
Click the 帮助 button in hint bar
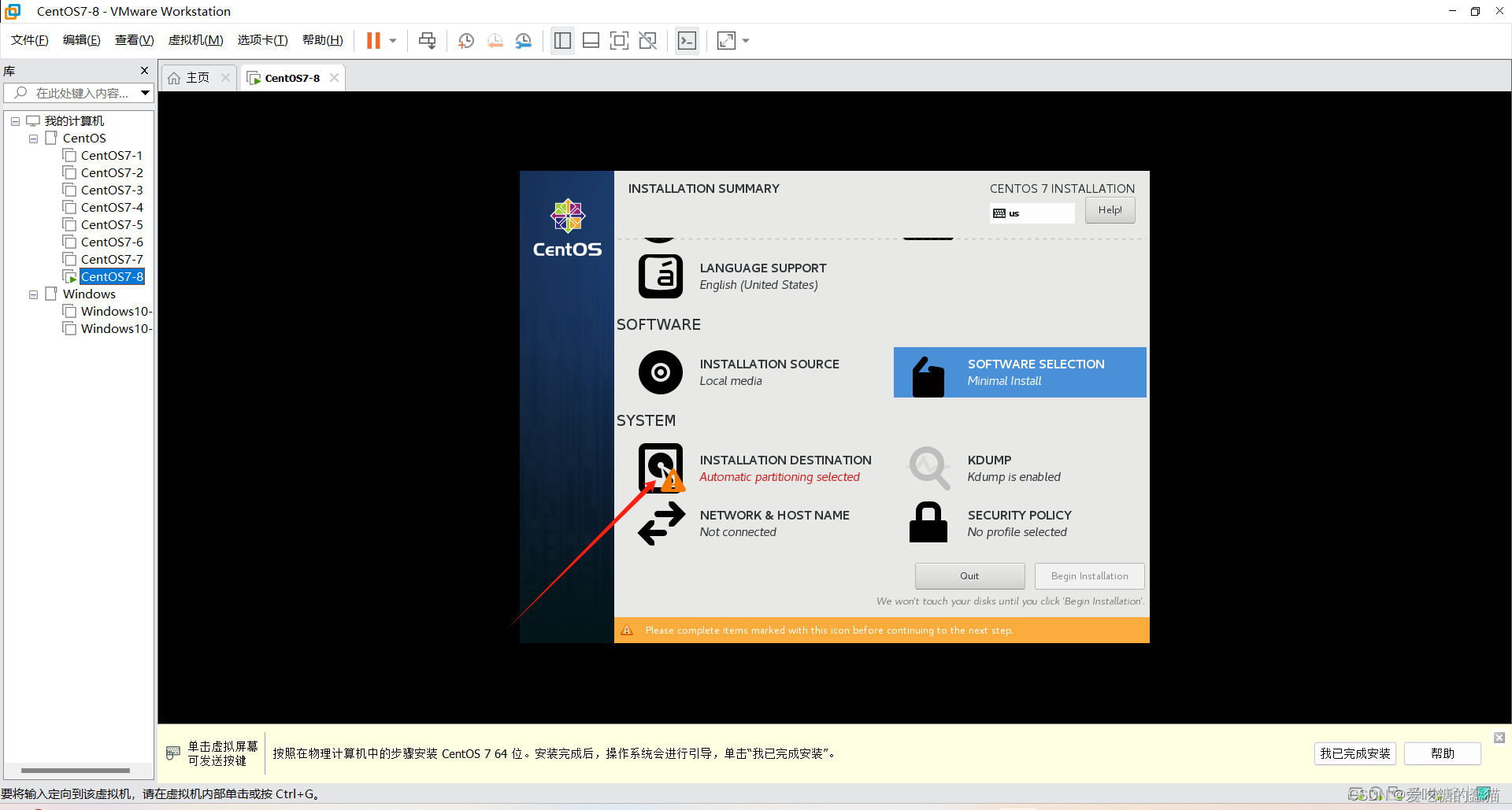[x=1442, y=754]
